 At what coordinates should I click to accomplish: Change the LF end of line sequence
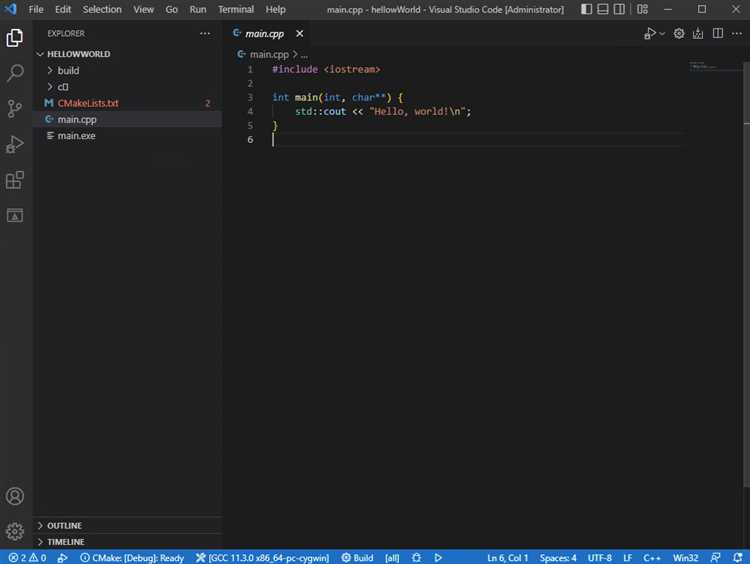[x=628, y=557]
